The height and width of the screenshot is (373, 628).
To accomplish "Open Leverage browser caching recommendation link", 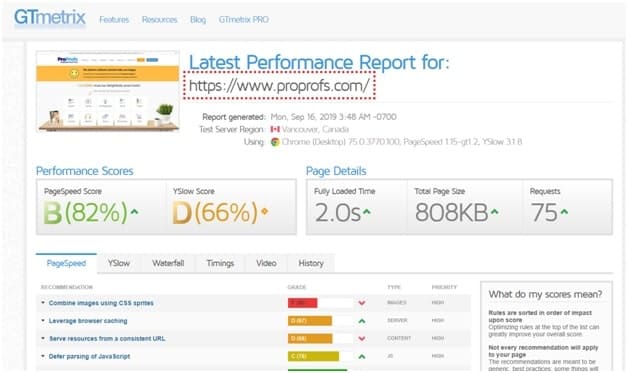I will coord(88,321).
